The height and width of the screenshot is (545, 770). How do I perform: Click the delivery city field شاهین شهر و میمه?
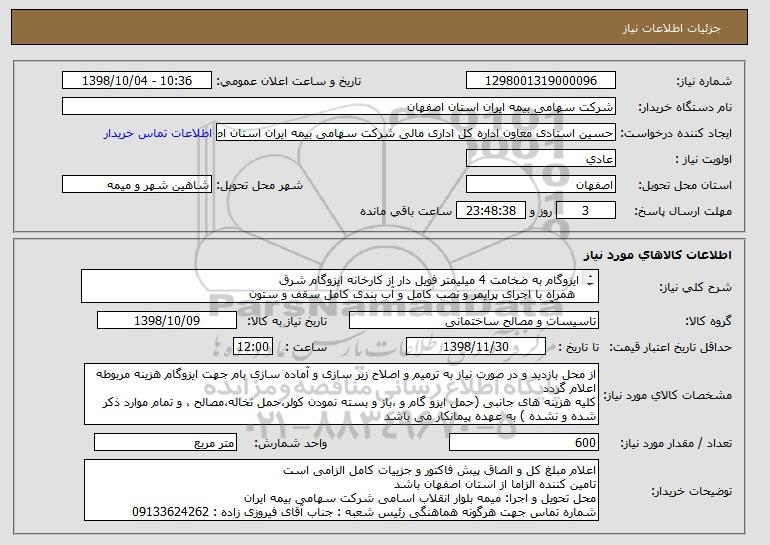click(137, 185)
